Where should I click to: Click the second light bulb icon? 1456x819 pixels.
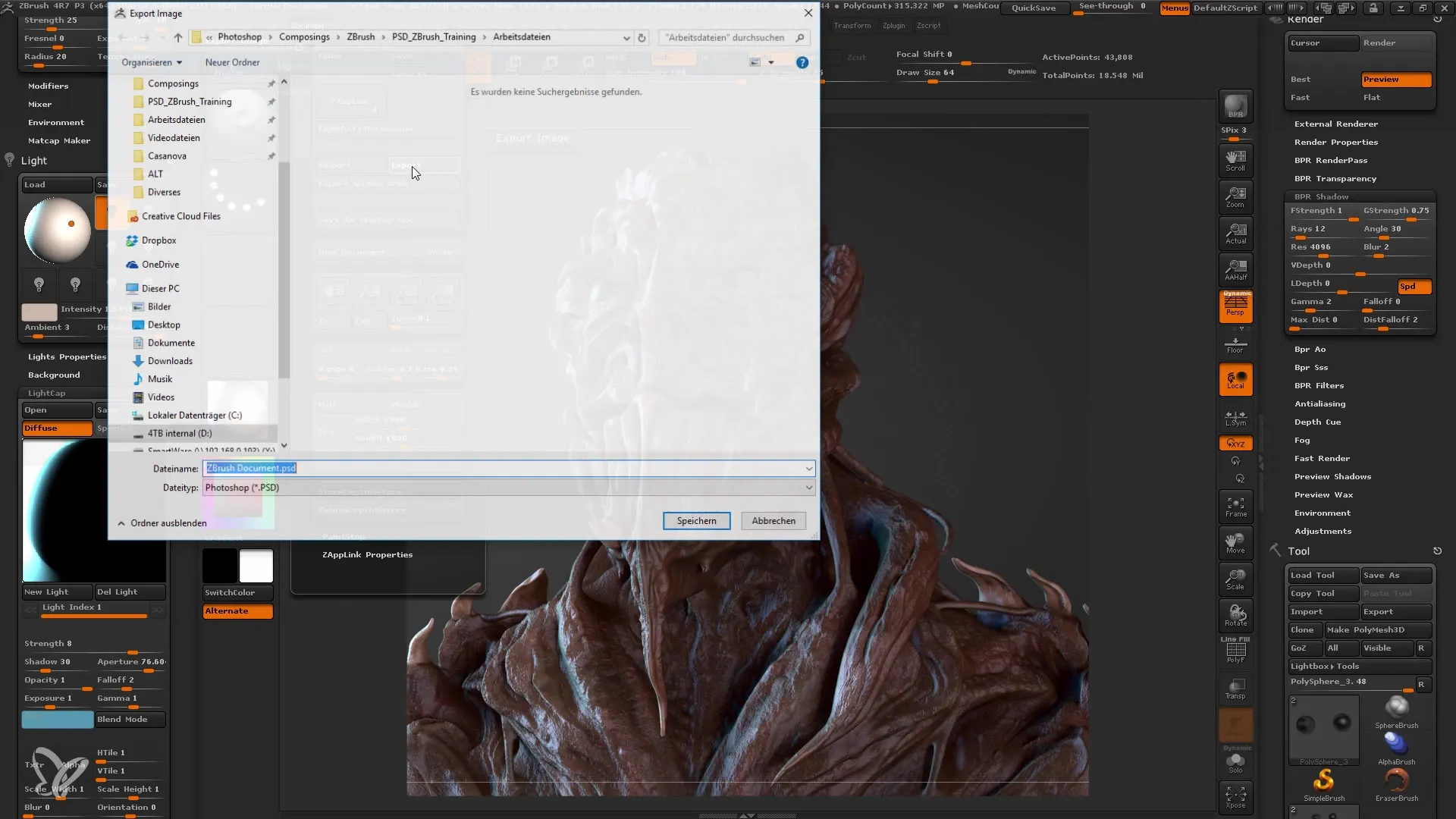75,284
